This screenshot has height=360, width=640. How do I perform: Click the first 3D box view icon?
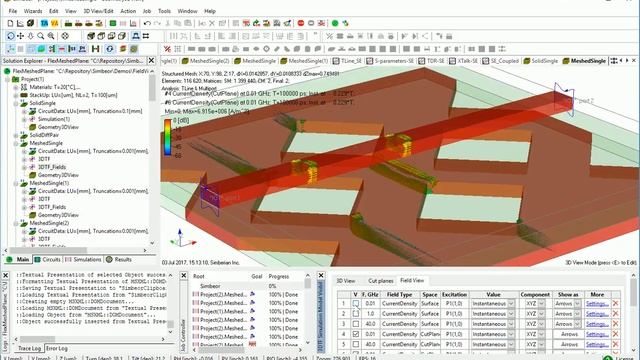tap(91, 36)
